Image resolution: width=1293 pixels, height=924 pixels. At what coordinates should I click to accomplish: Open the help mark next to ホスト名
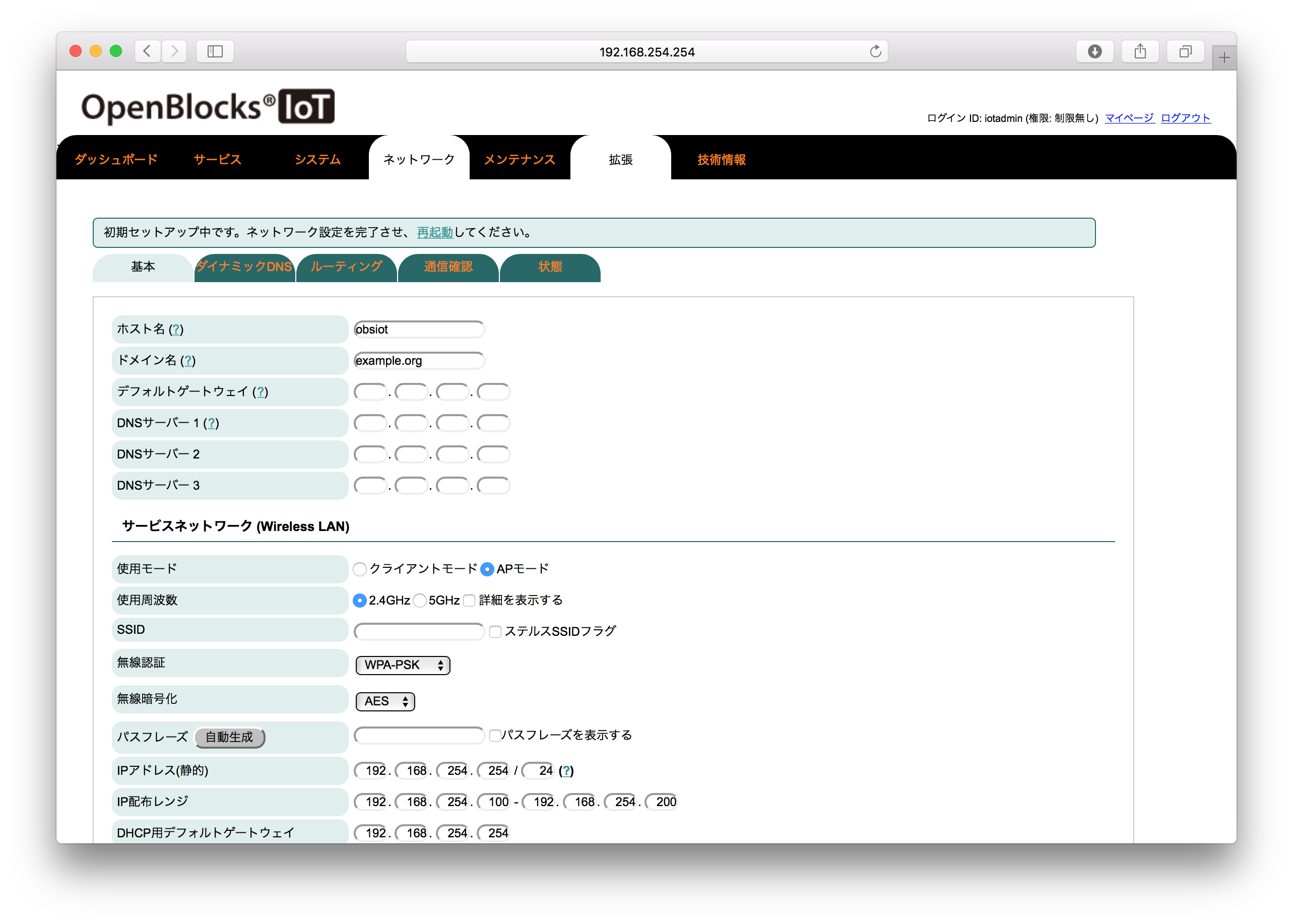(176, 329)
